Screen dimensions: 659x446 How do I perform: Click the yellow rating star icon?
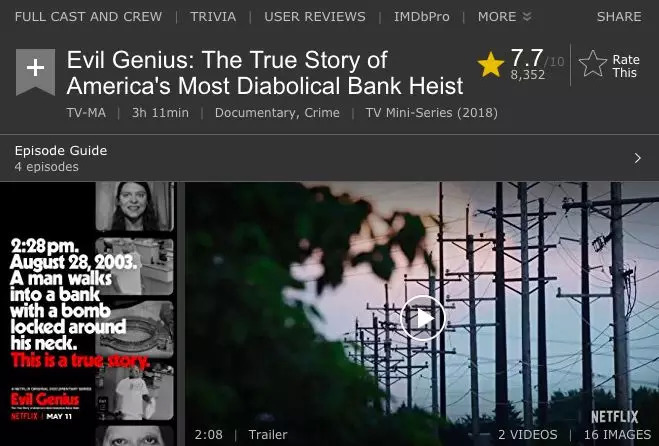coord(490,65)
